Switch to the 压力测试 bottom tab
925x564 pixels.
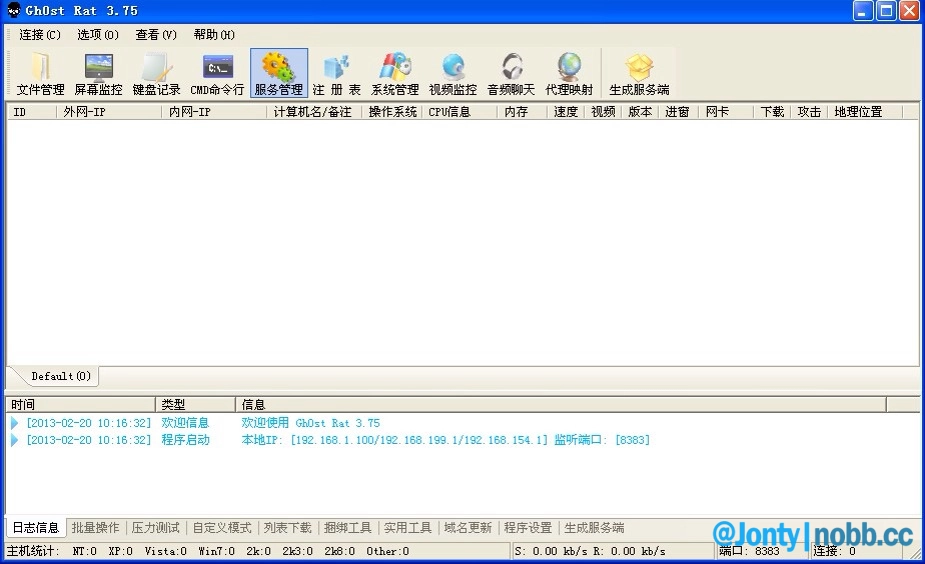[x=156, y=528]
